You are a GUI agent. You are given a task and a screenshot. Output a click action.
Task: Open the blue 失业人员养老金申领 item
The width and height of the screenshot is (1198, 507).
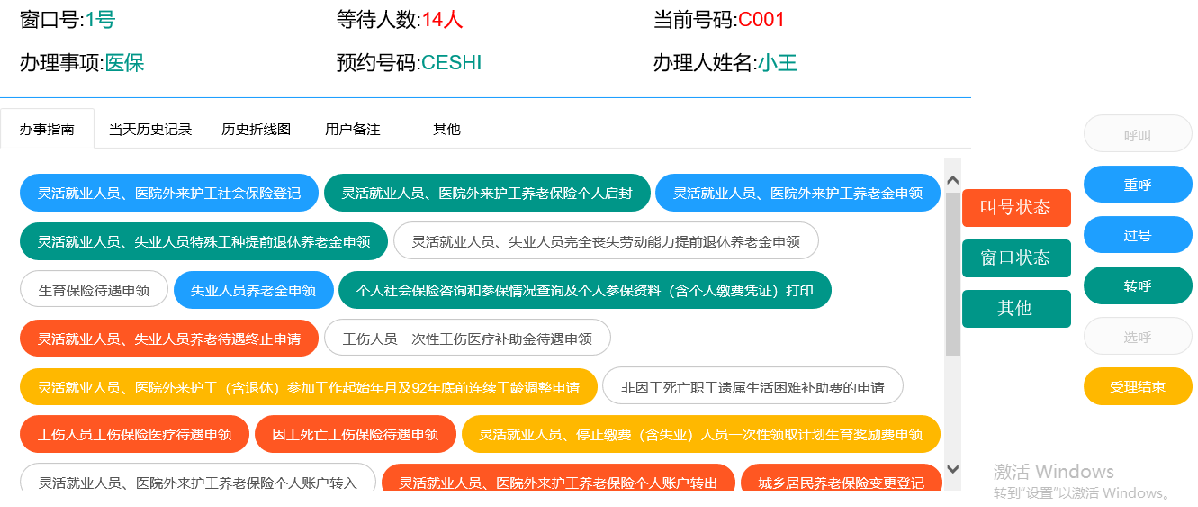(253, 290)
